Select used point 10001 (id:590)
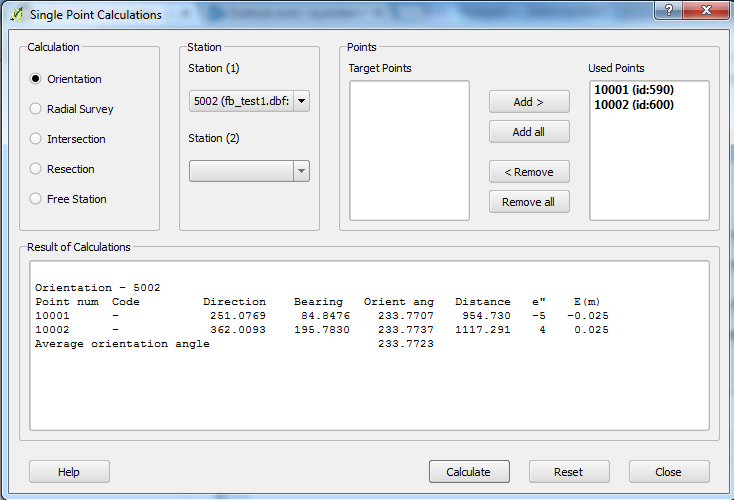The image size is (734, 500). coord(634,90)
